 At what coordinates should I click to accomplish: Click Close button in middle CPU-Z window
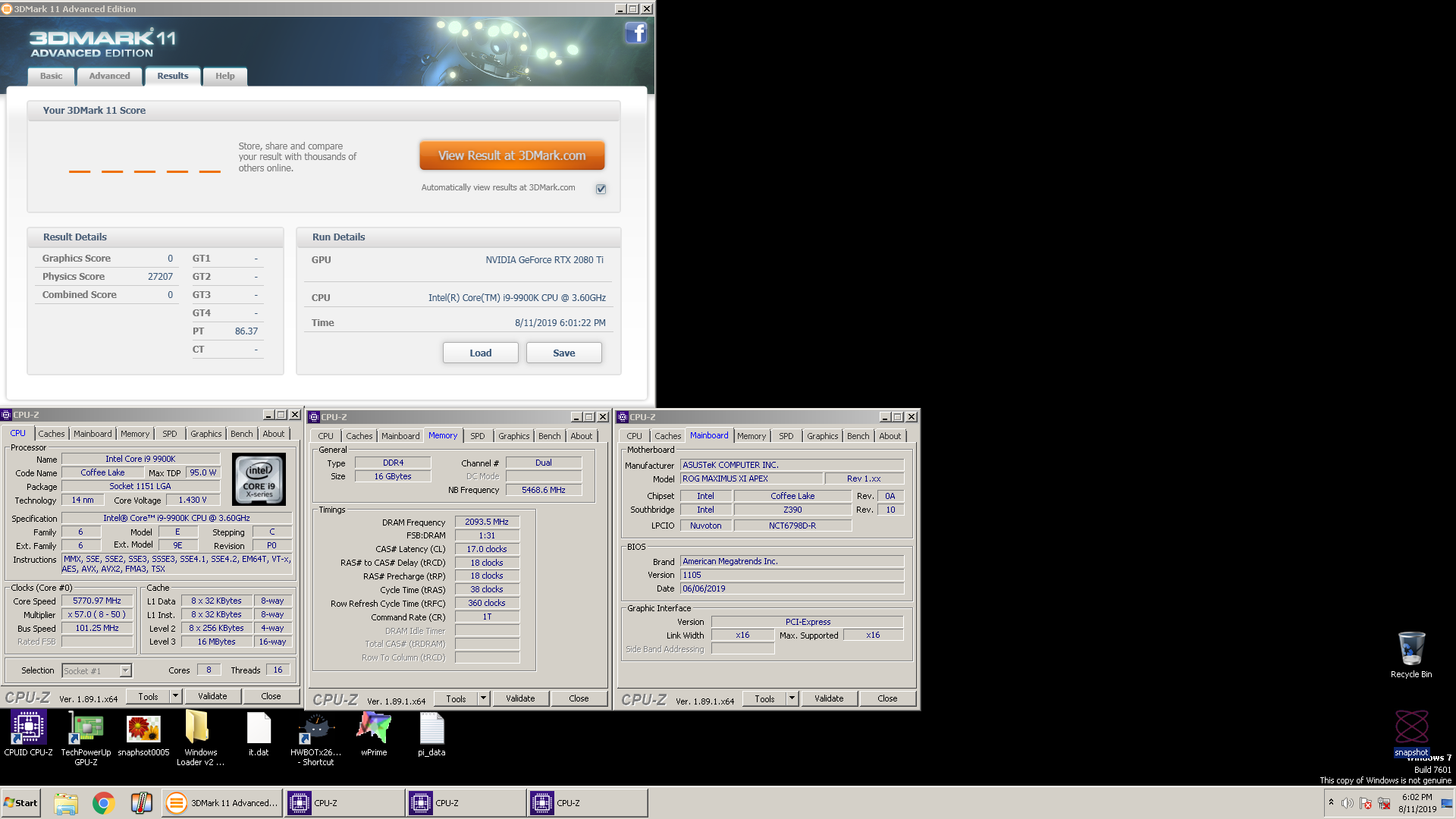579,698
